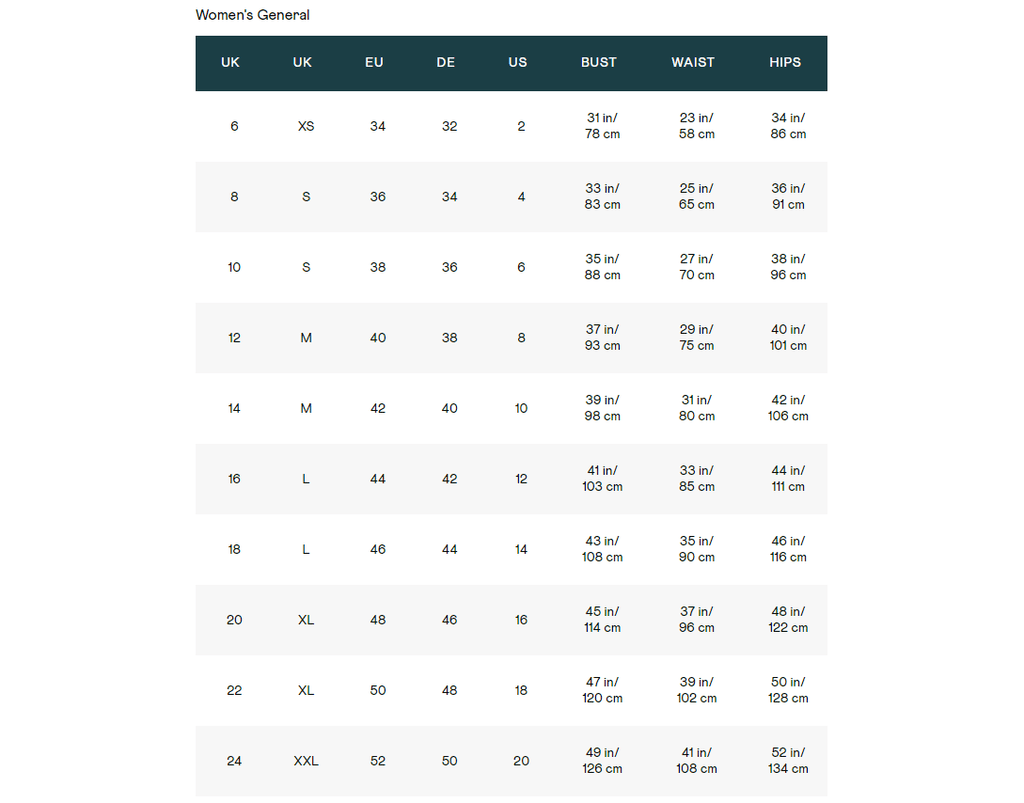The width and height of the screenshot is (1024, 803).
Task: Select the WAIST column header
Action: [x=693, y=62]
